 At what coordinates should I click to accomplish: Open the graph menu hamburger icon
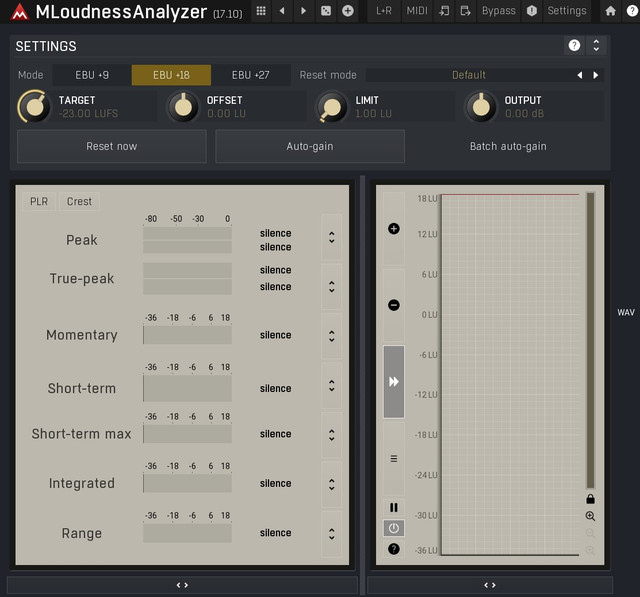pyautogui.click(x=393, y=459)
